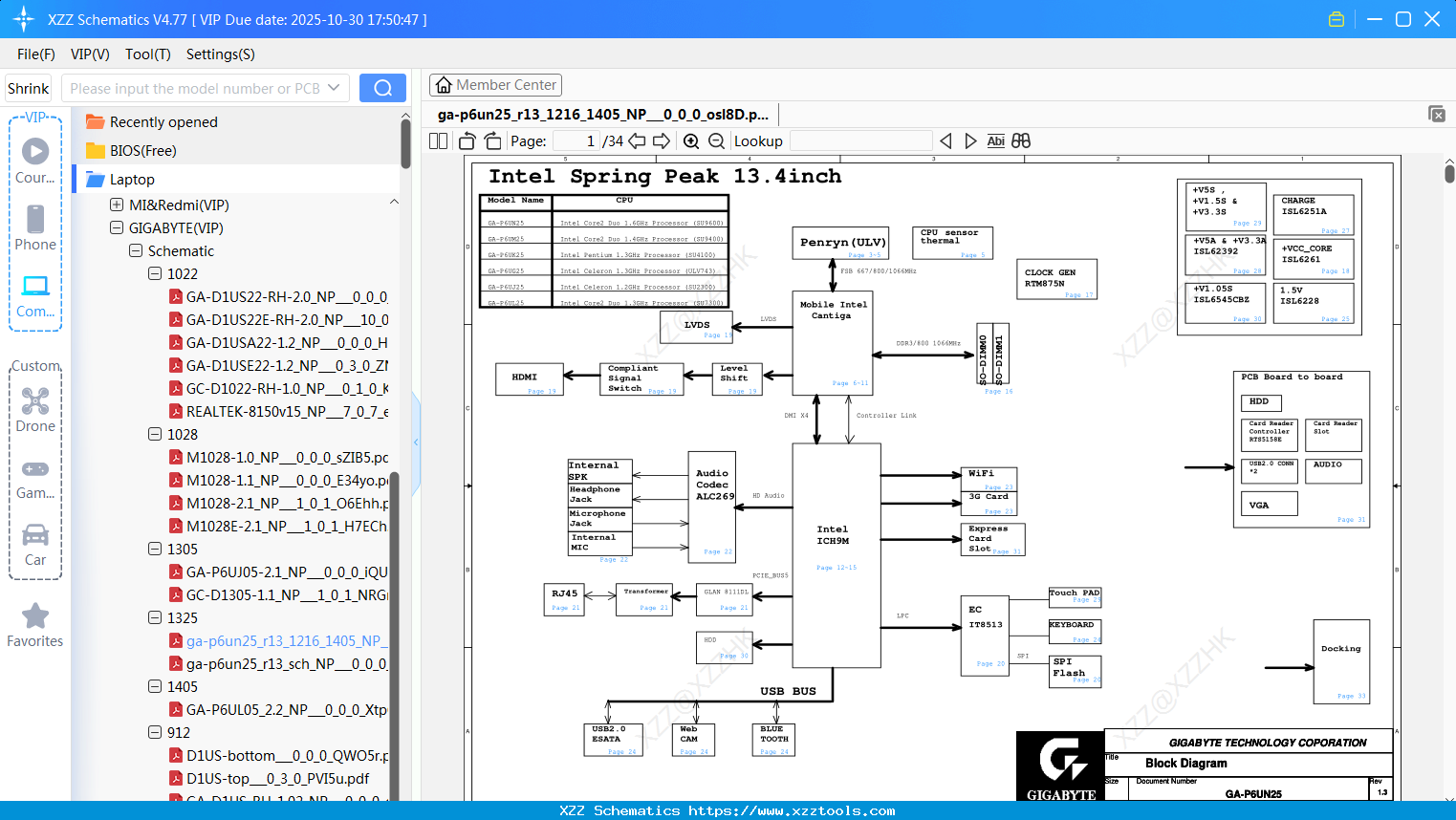Screen dimensions: 1456x820
Task: Zoom in on the schematic
Action: tap(691, 141)
